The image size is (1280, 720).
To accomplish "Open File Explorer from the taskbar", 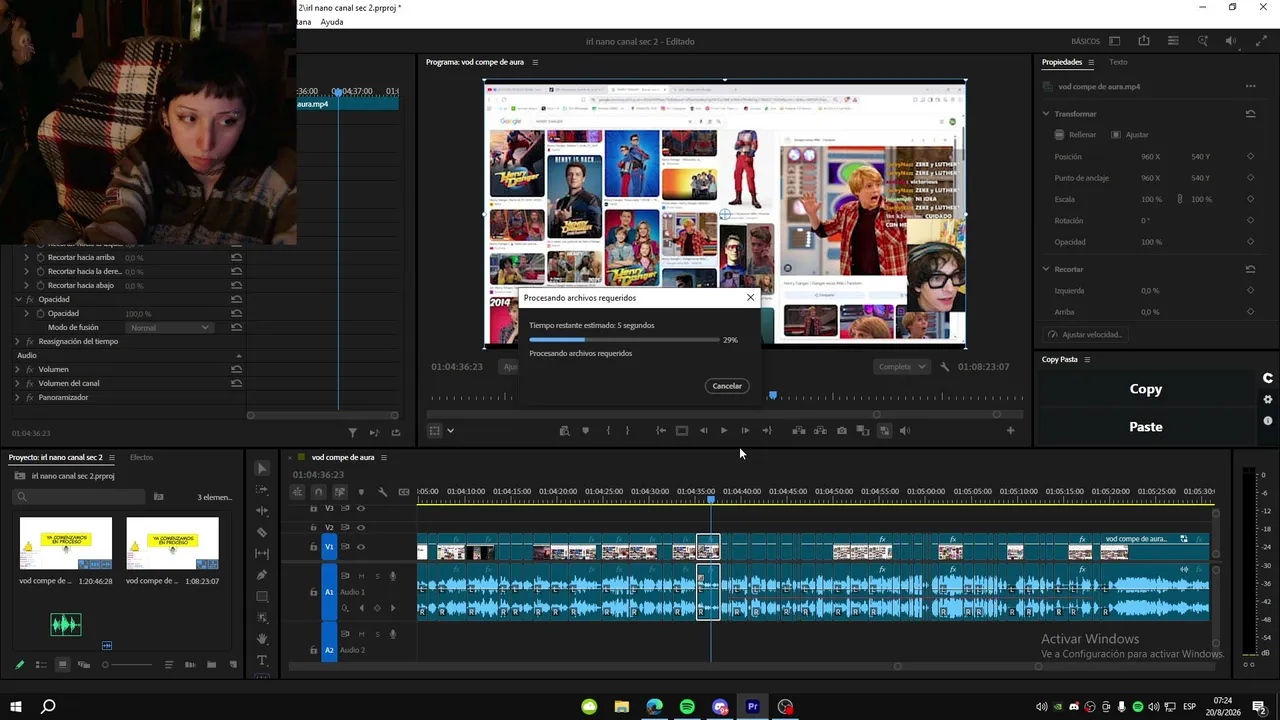I will [x=622, y=707].
